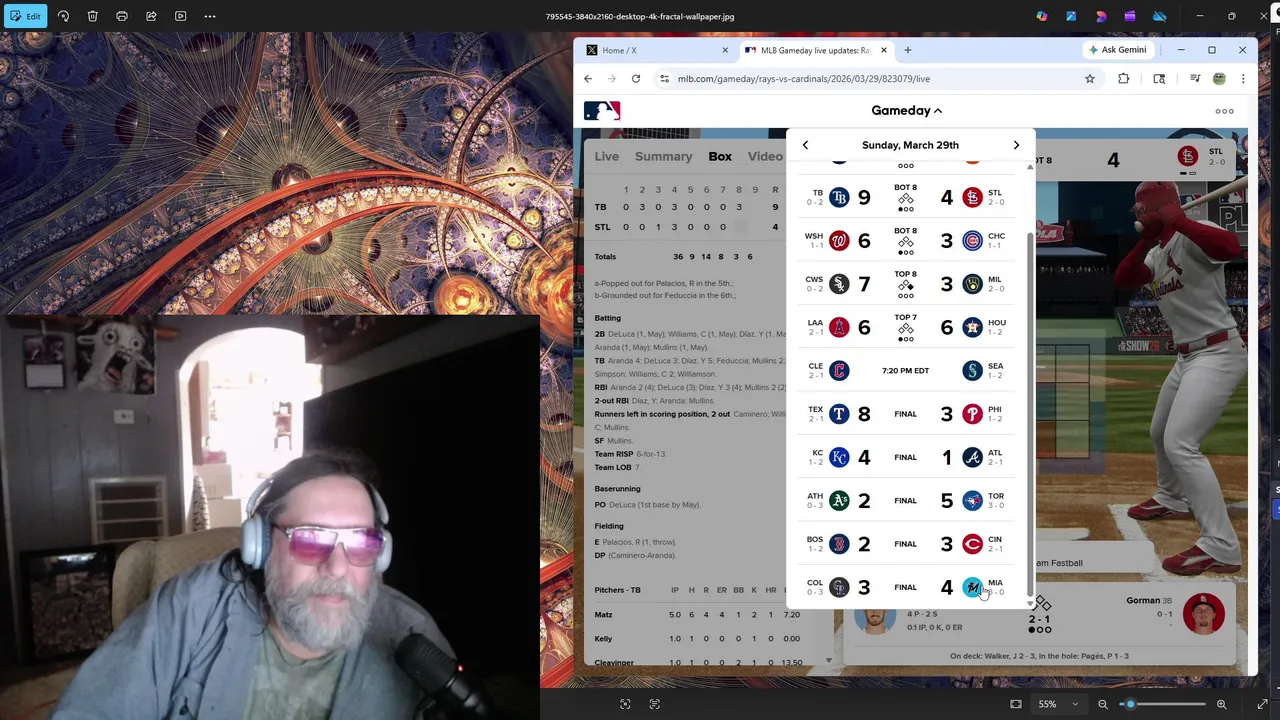
Task: Open the Video tab
Action: click(765, 157)
